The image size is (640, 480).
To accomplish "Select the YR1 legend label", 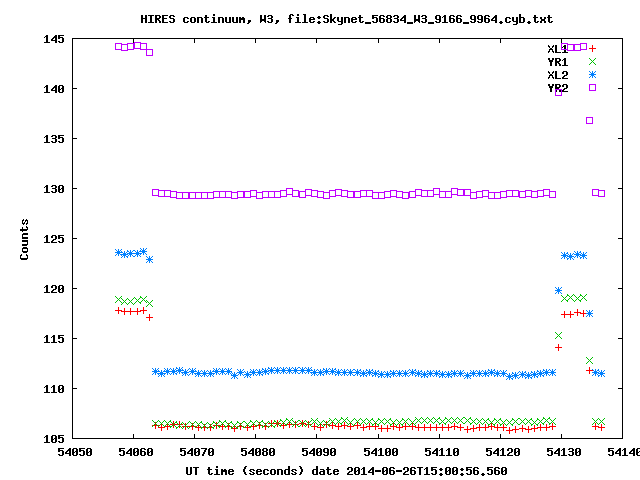I will (x=558, y=62).
